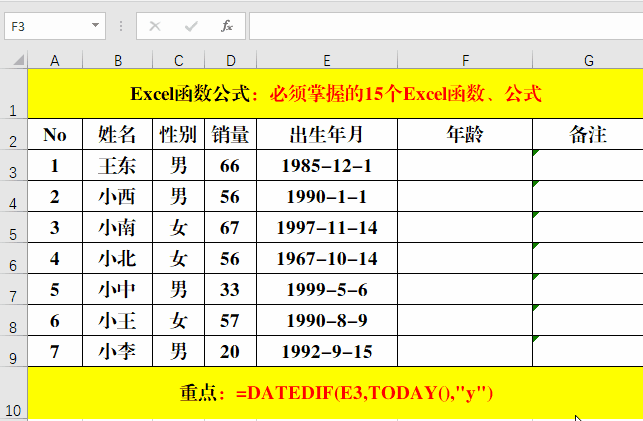This screenshot has width=643, height=421.
Task: Click the sales cell '66'
Action: pyautogui.click(x=230, y=165)
